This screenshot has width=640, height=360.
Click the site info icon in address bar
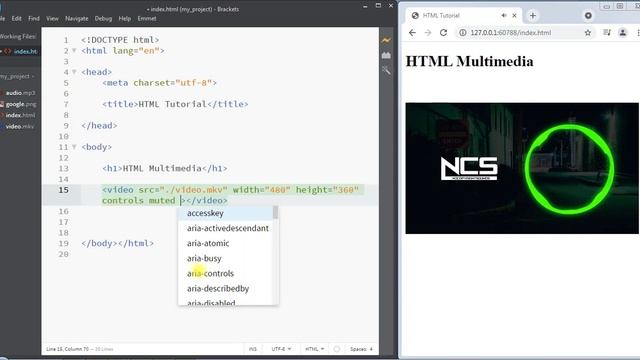click(x=462, y=33)
